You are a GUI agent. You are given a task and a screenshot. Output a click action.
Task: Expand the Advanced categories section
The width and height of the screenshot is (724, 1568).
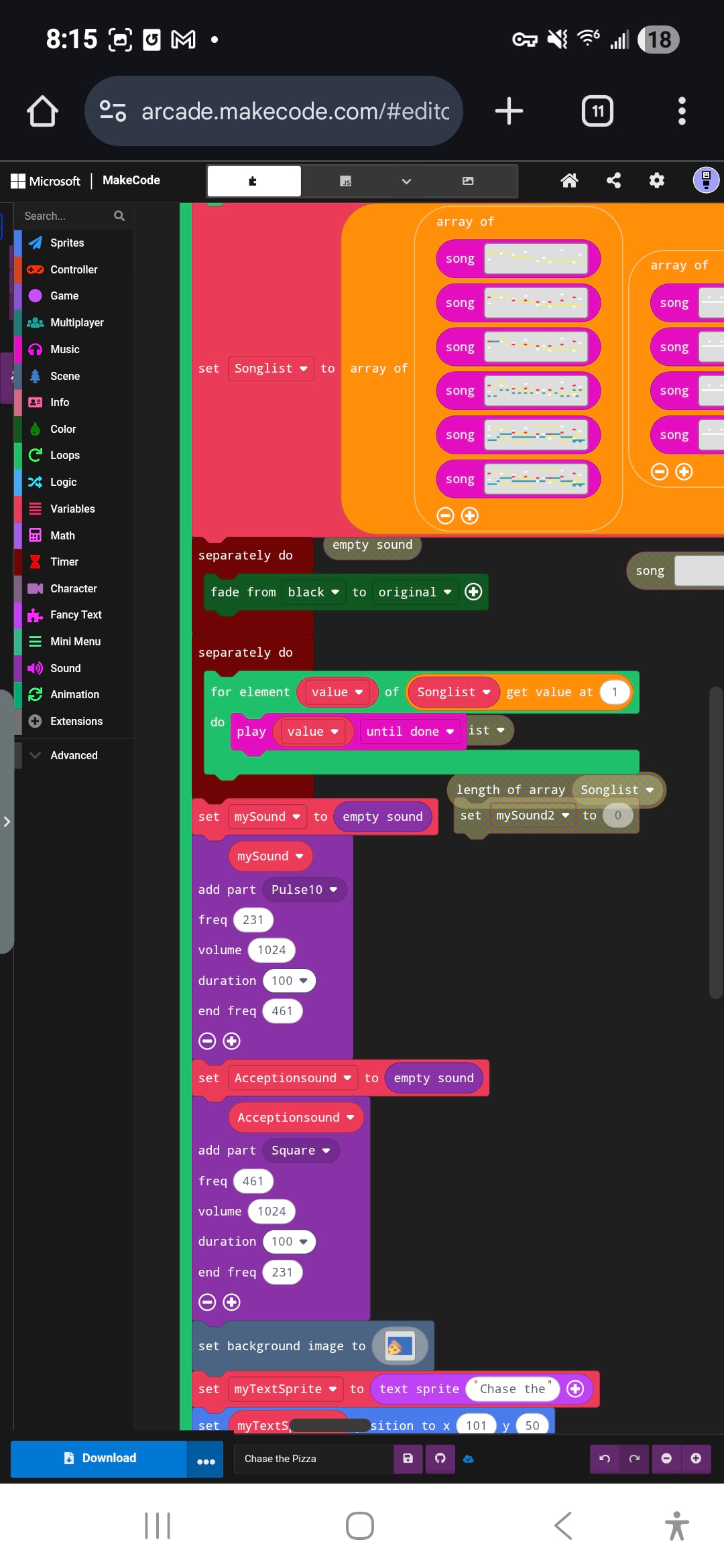[74, 755]
